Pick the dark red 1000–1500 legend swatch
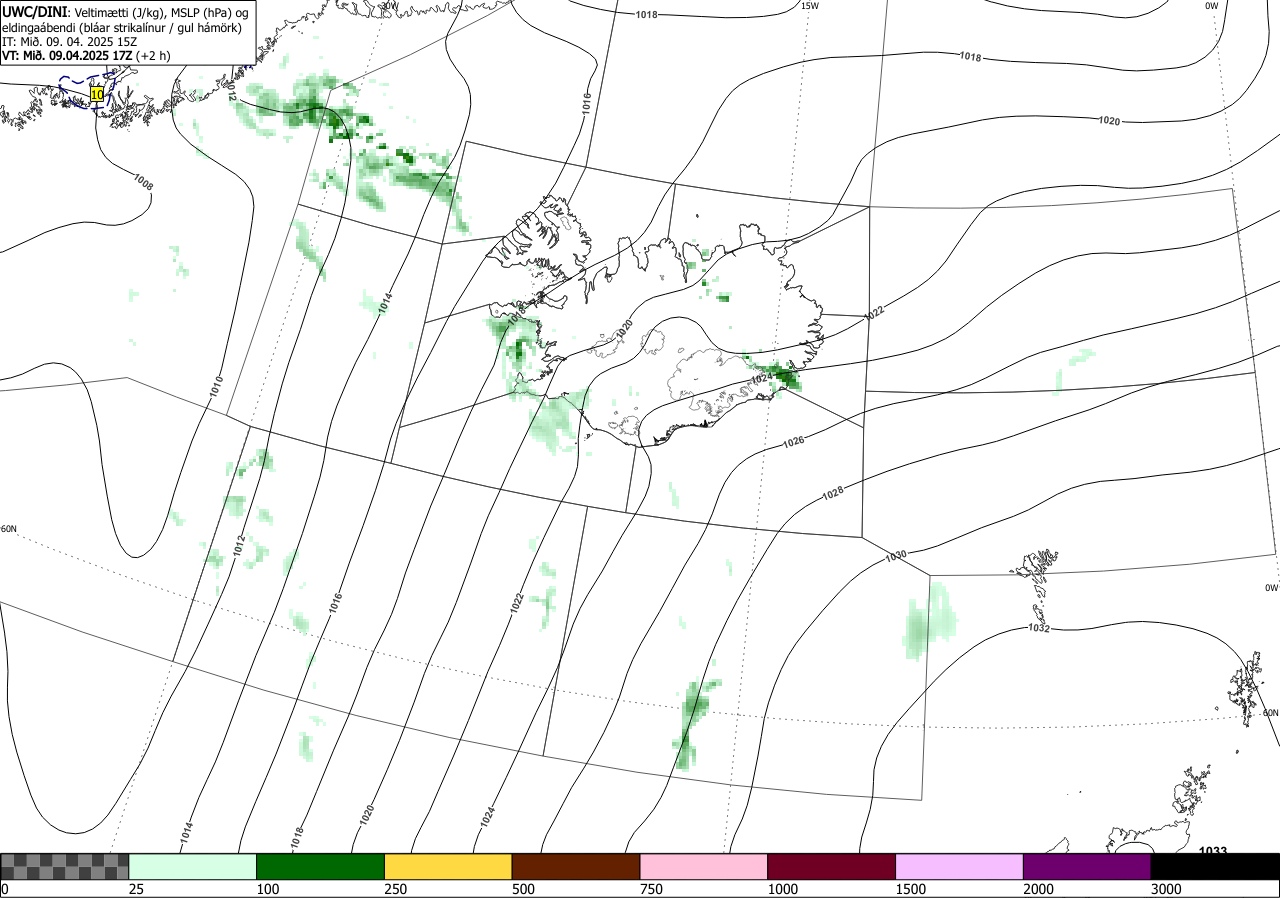Viewport: 1280px width, 898px height. (x=832, y=866)
